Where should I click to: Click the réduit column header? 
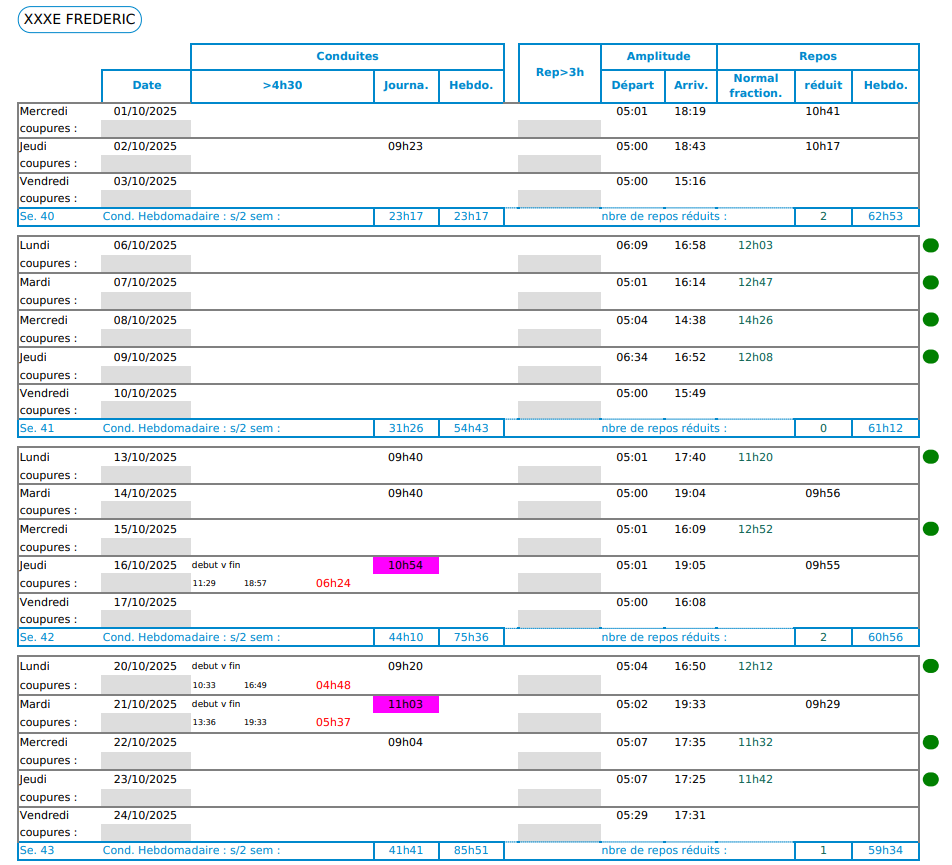(823, 86)
